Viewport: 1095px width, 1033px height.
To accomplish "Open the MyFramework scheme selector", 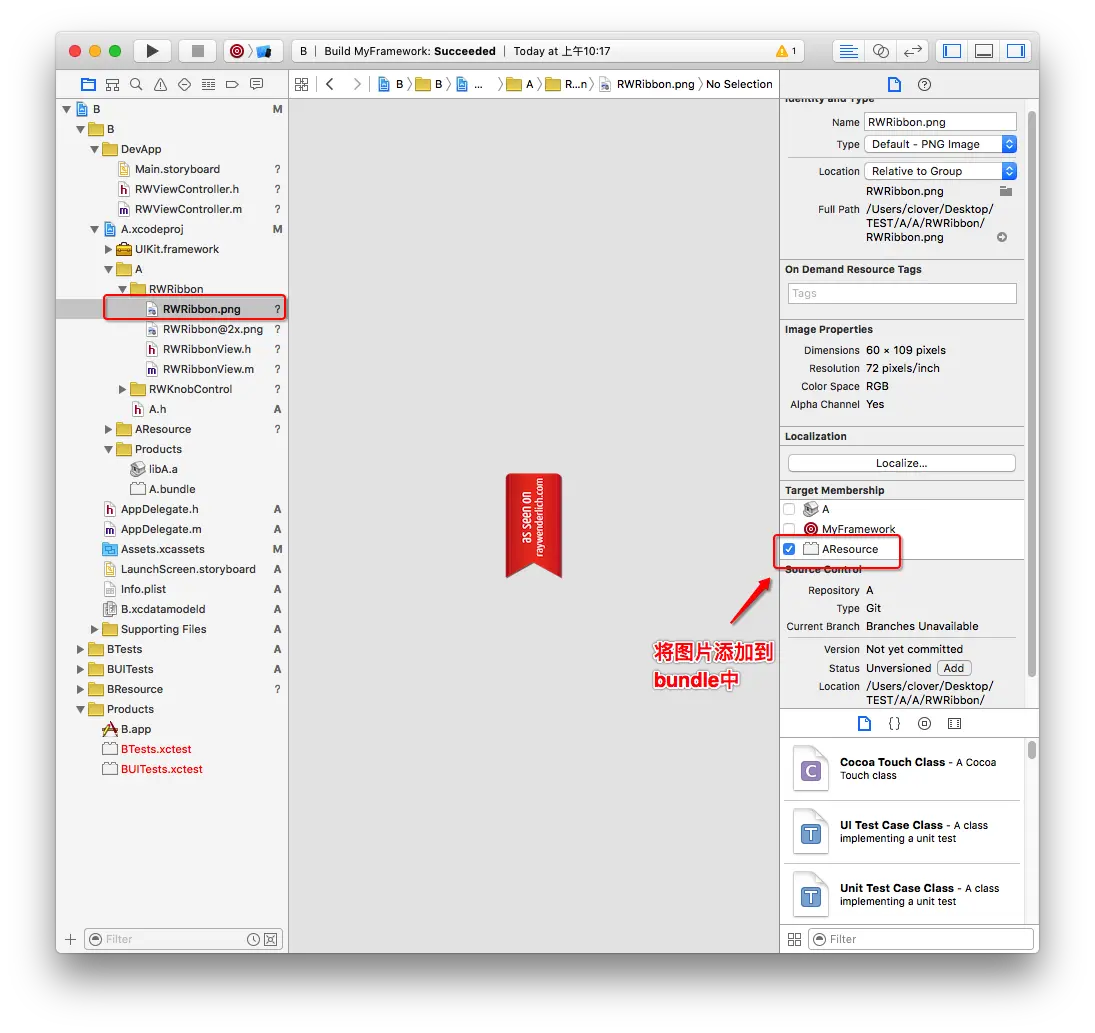I will point(253,51).
